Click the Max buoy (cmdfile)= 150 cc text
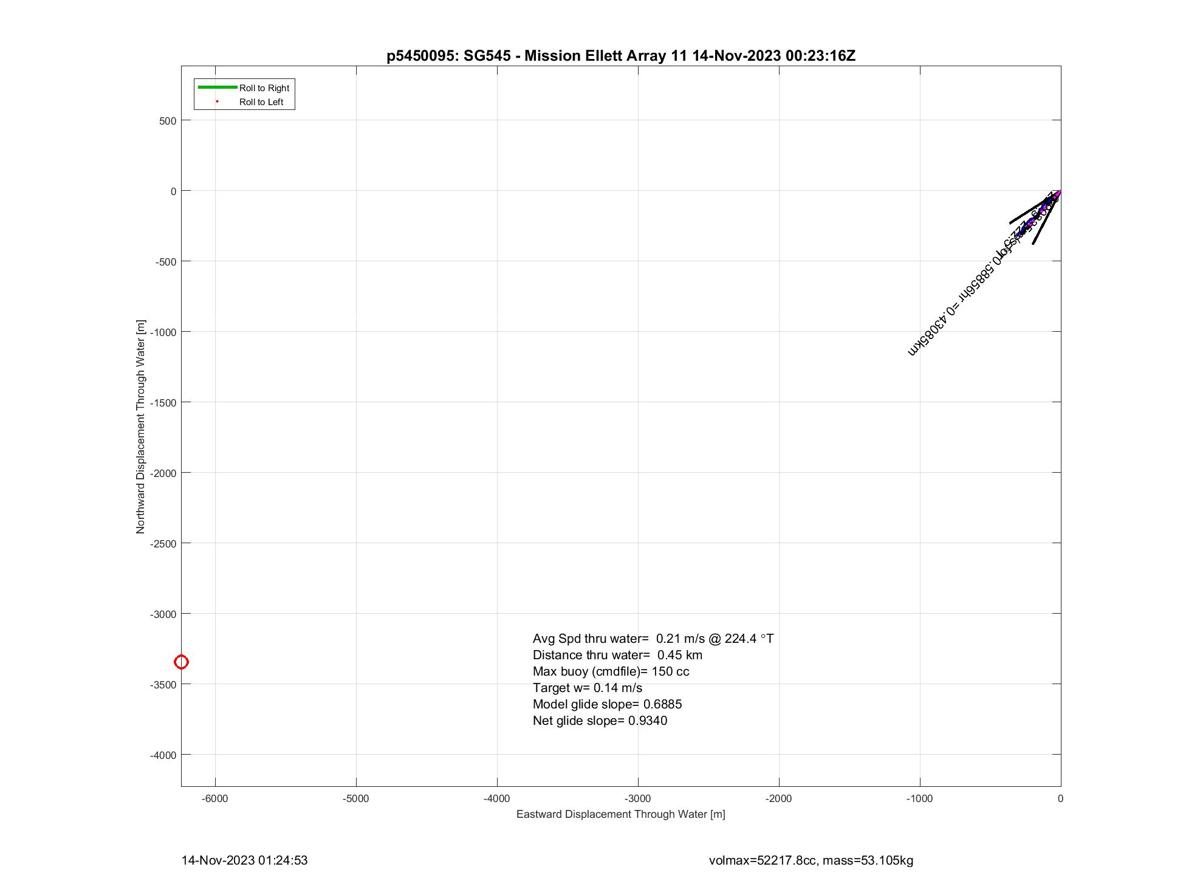 tap(611, 671)
